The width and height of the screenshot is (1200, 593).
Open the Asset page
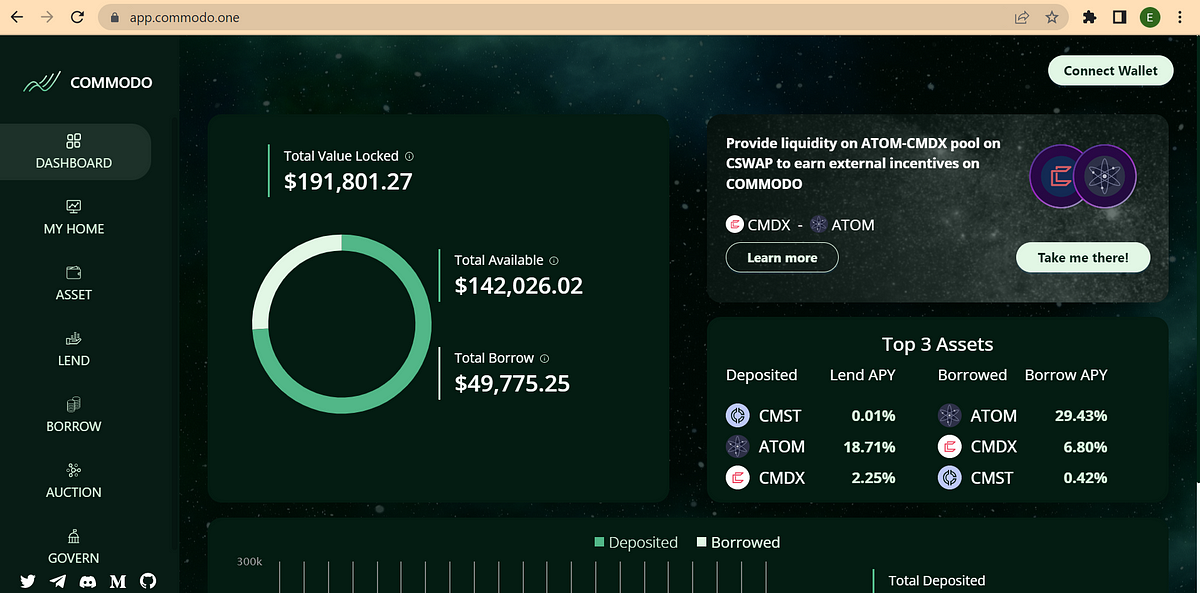coord(74,284)
